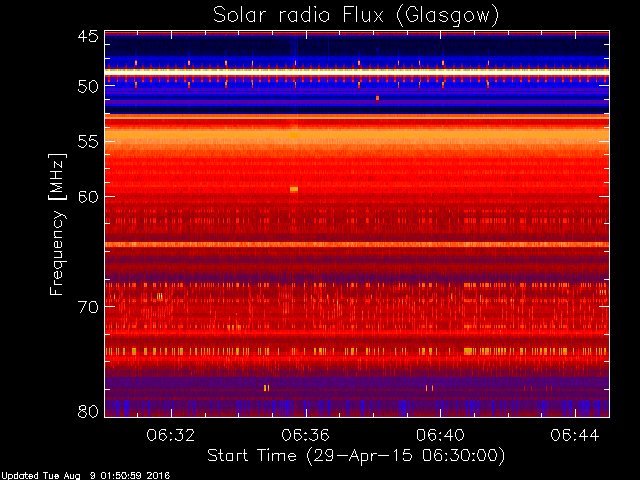Click the 'Updated Tue Aug 9 01:50:59 2016' timestamp
This screenshot has width=640, height=480.
tap(86, 476)
